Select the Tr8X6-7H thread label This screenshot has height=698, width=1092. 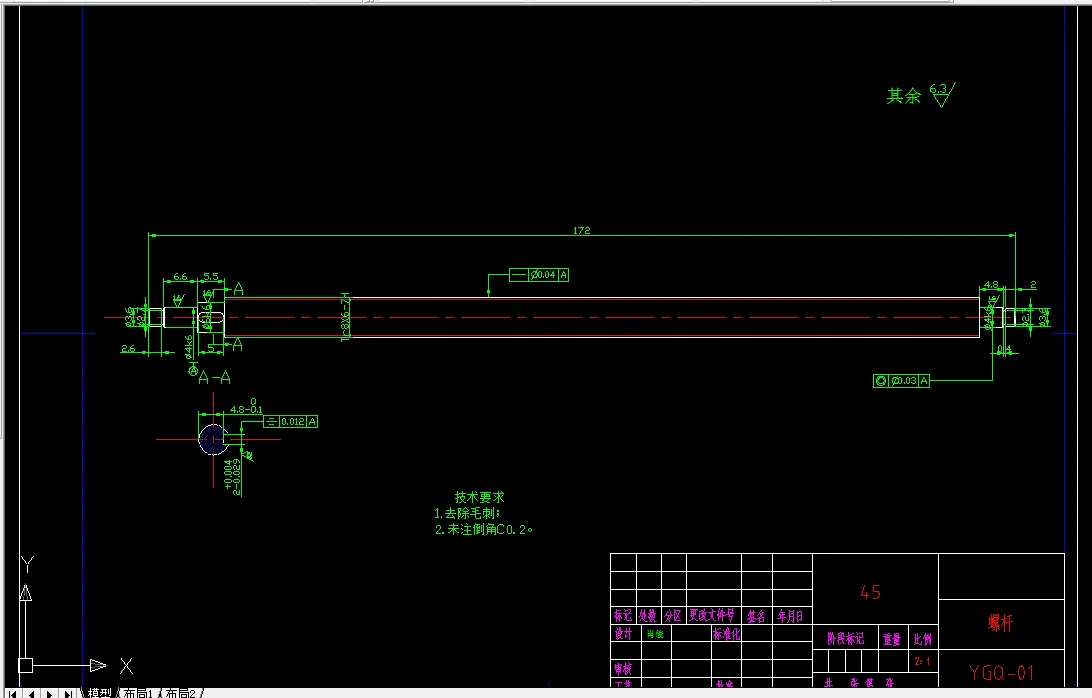[x=345, y=317]
